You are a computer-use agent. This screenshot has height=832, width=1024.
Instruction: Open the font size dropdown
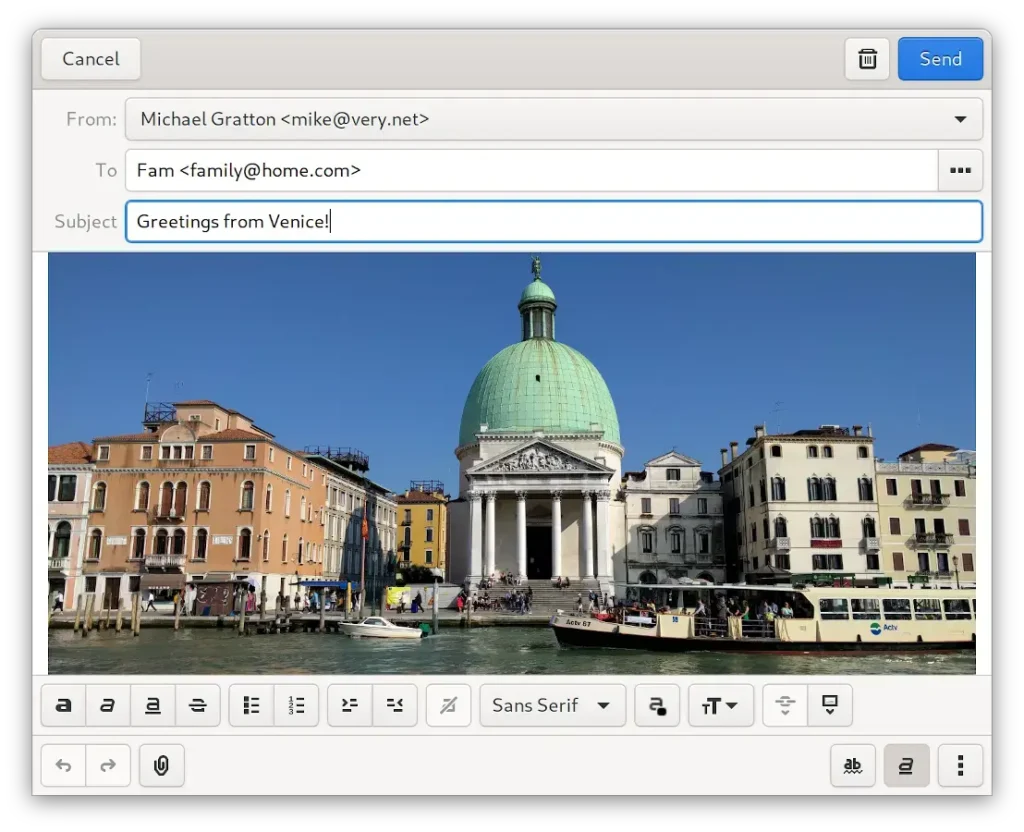pyautogui.click(x=720, y=705)
